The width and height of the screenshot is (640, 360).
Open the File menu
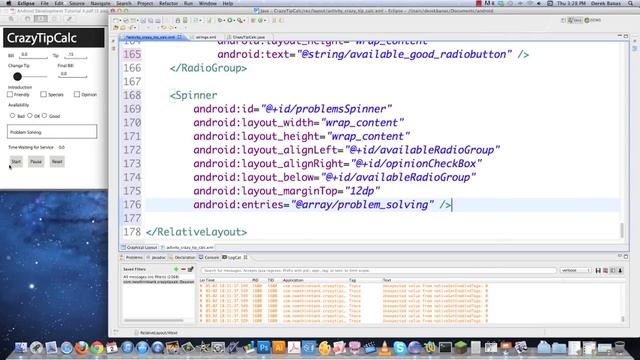44,3
